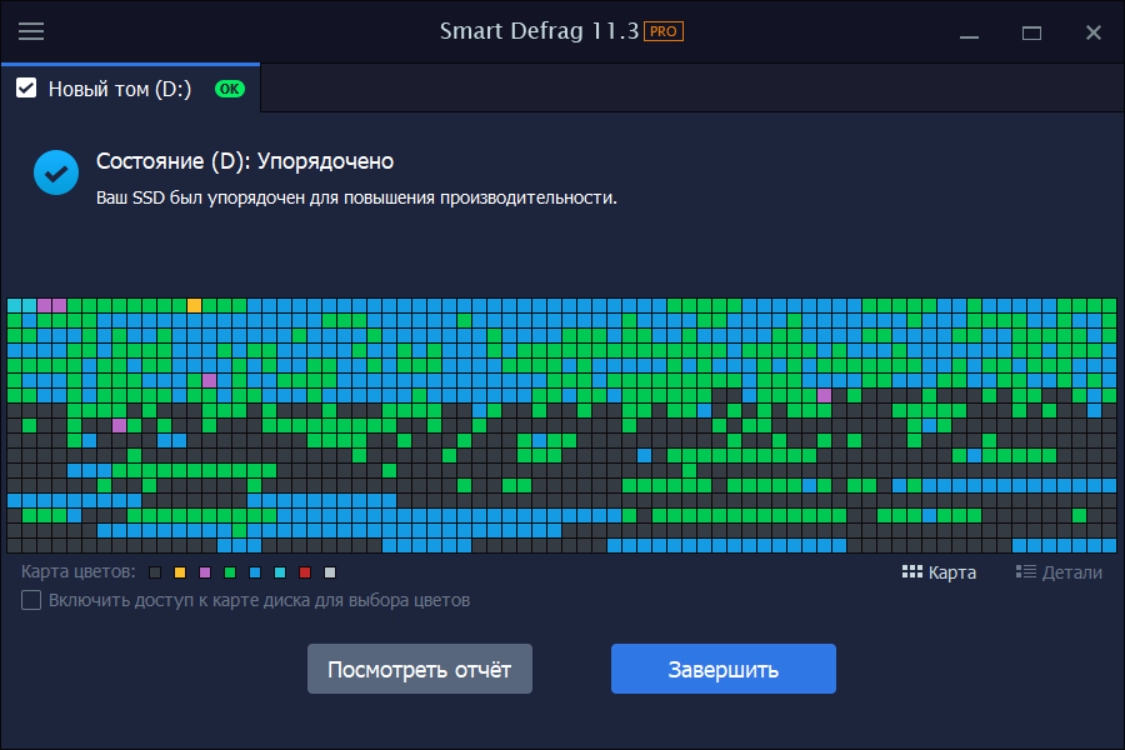1125x750 pixels.
Task: Pick the blue legend swatch
Action: pos(255,573)
